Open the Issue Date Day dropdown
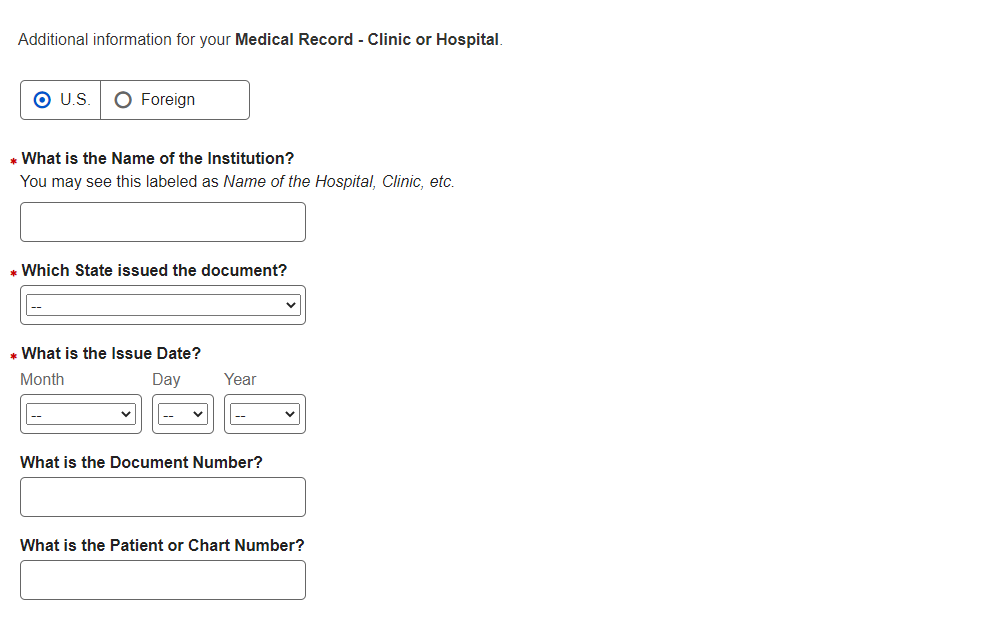989x626 pixels. click(183, 414)
